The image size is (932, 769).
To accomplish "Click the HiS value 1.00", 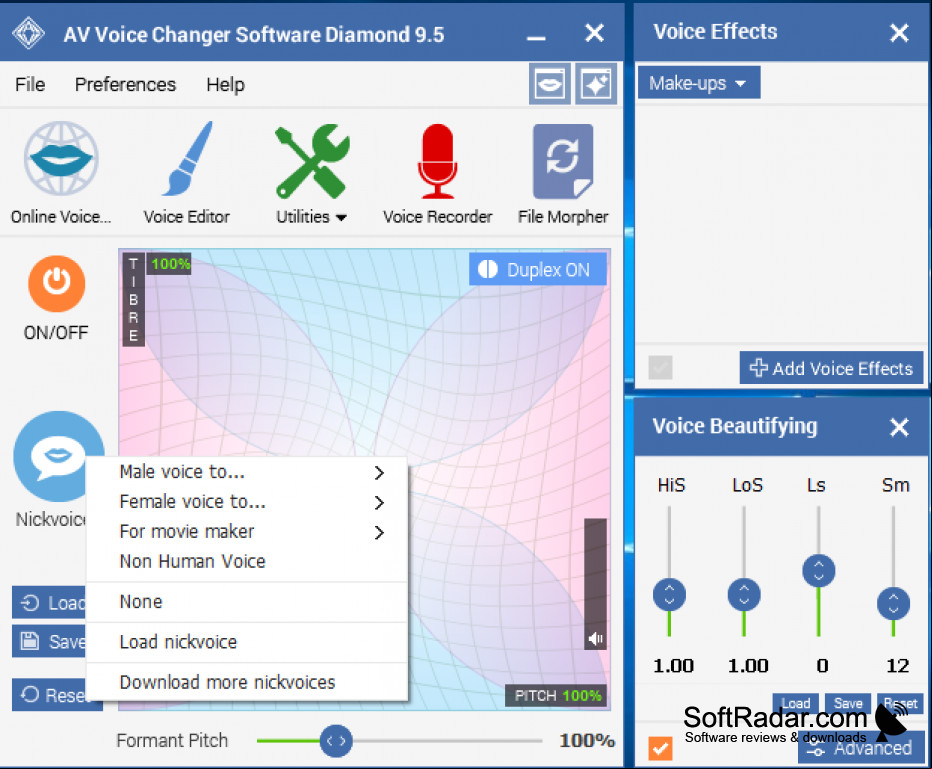I will pyautogui.click(x=673, y=666).
